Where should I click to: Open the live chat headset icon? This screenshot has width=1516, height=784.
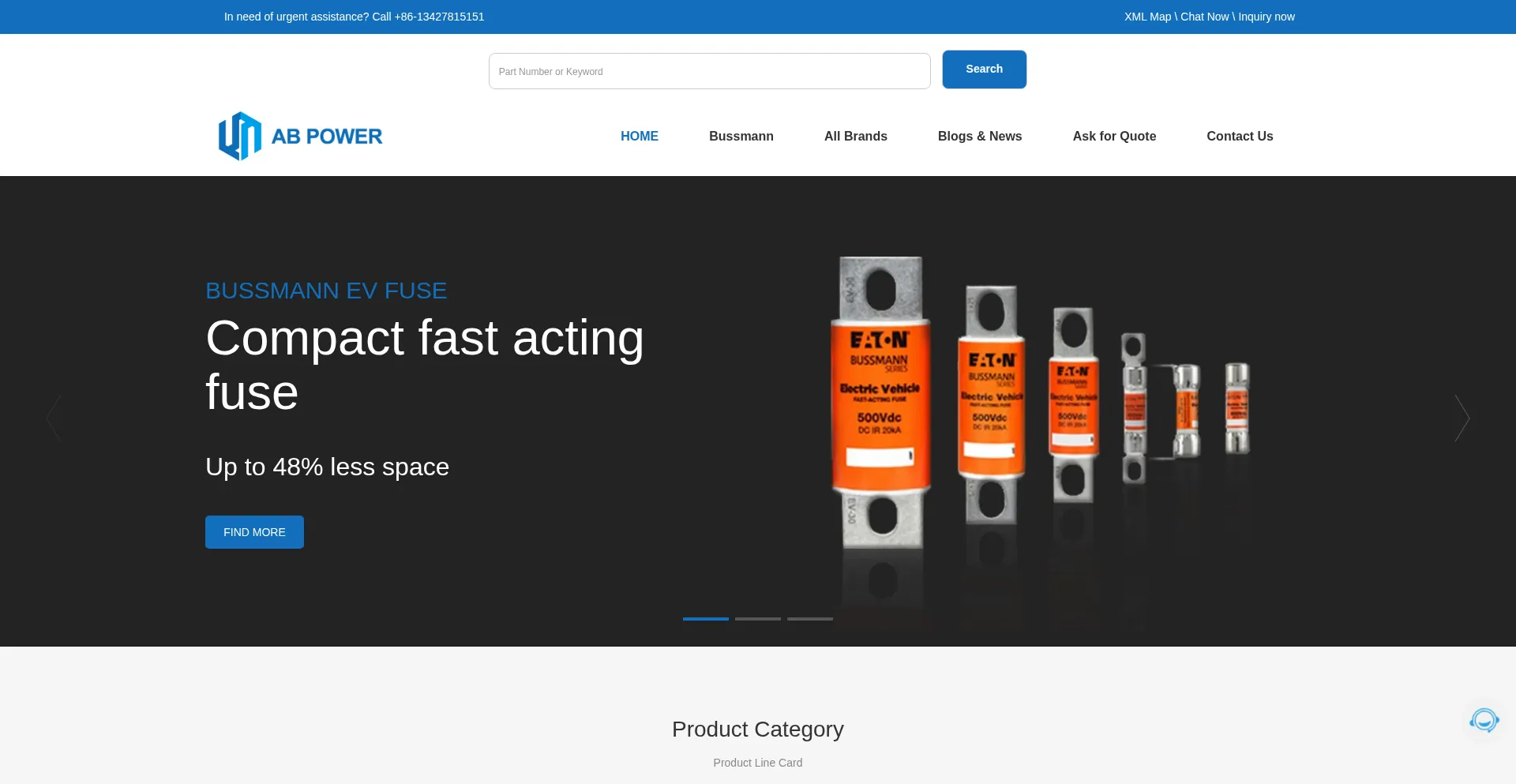[x=1484, y=720]
